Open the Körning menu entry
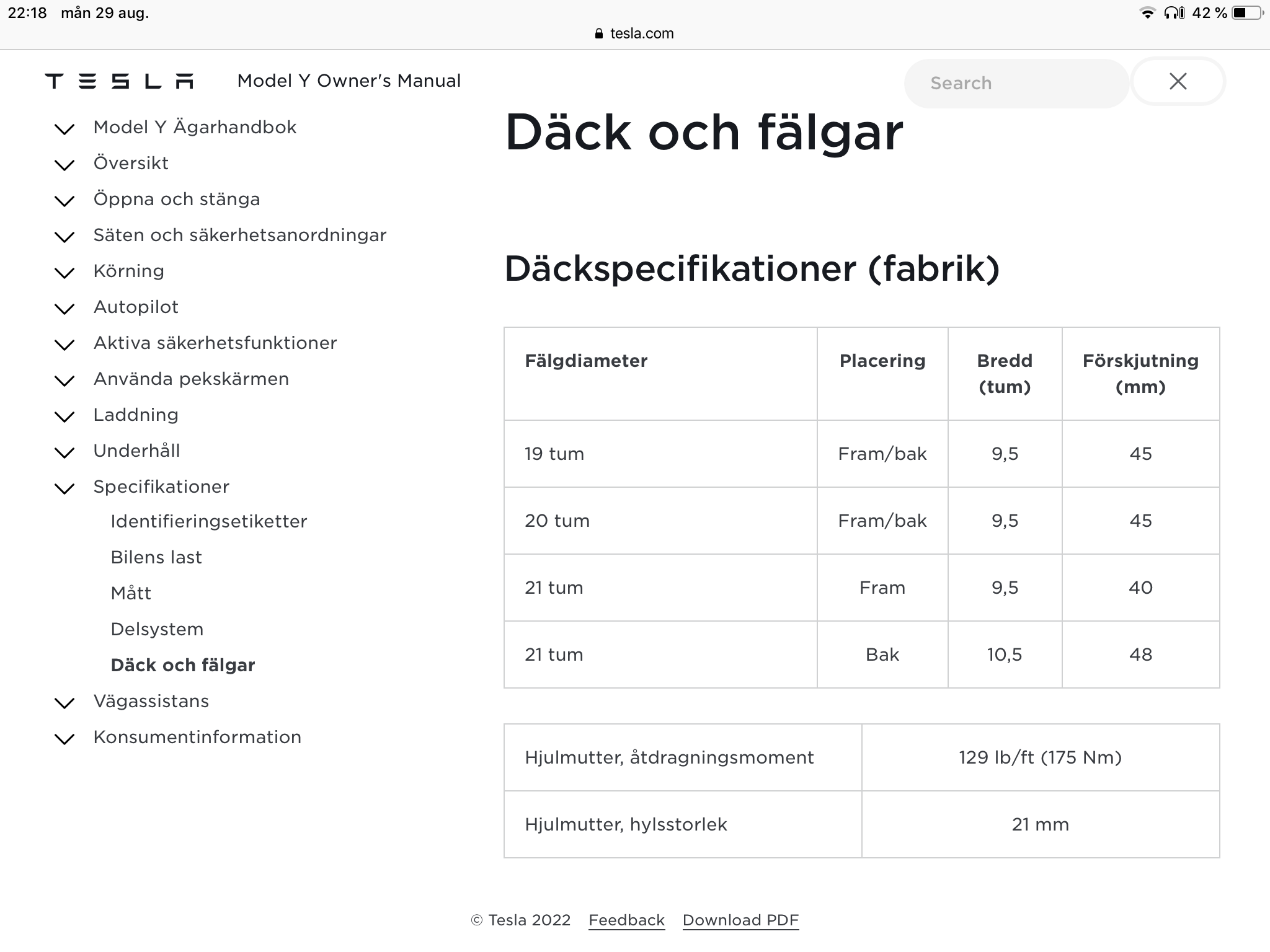Image resolution: width=1270 pixels, height=952 pixels. [129, 271]
